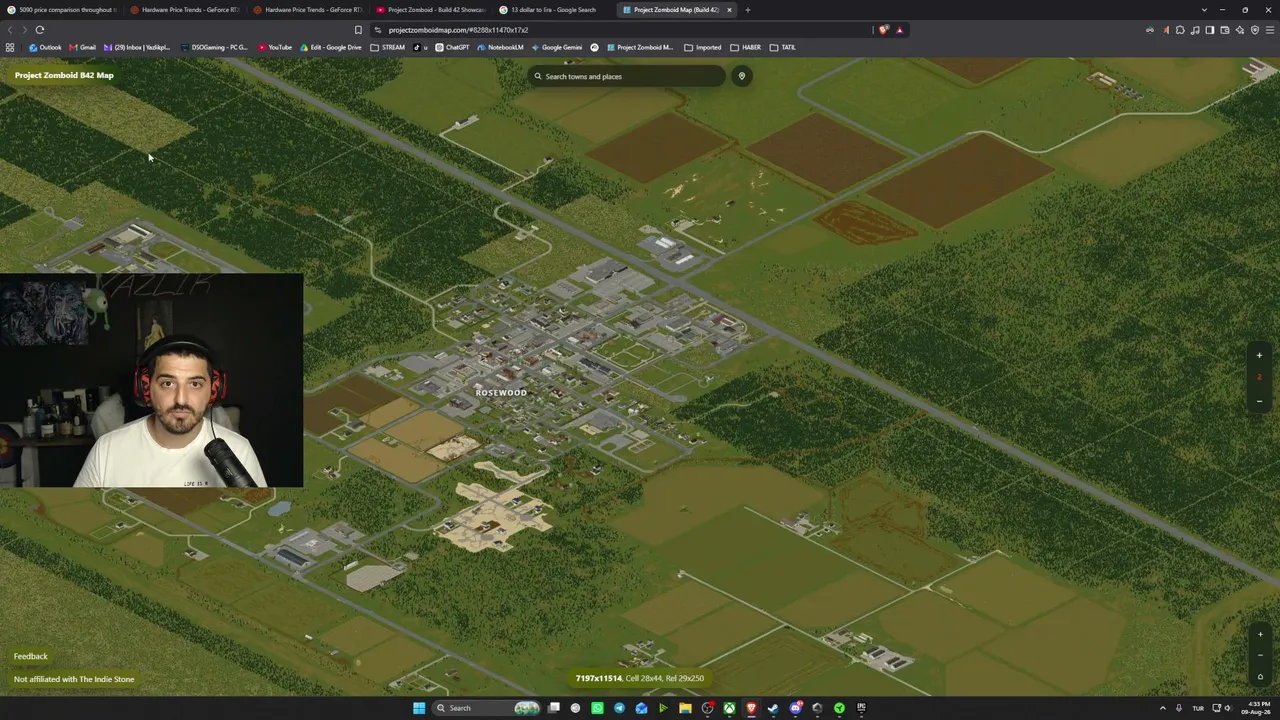Go back to the previous page
This screenshot has width=1280, height=720.
[10, 30]
